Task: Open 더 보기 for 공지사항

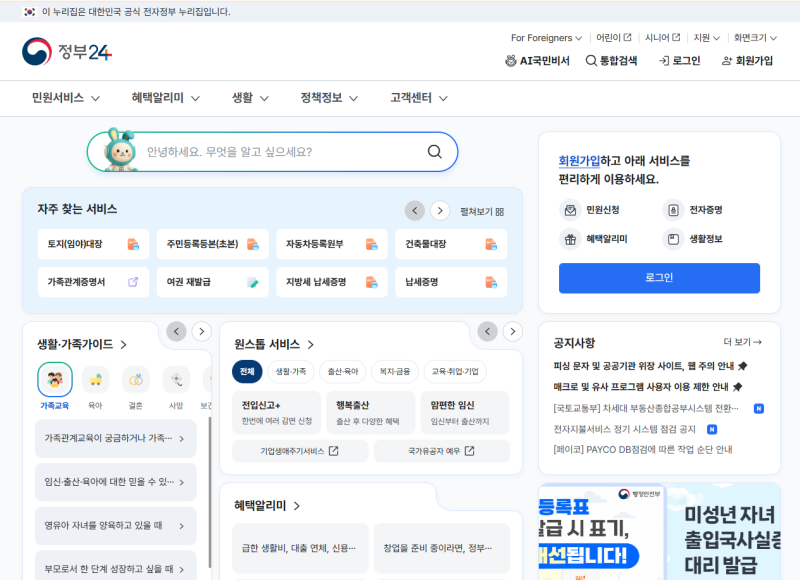Action: pyautogui.click(x=742, y=342)
